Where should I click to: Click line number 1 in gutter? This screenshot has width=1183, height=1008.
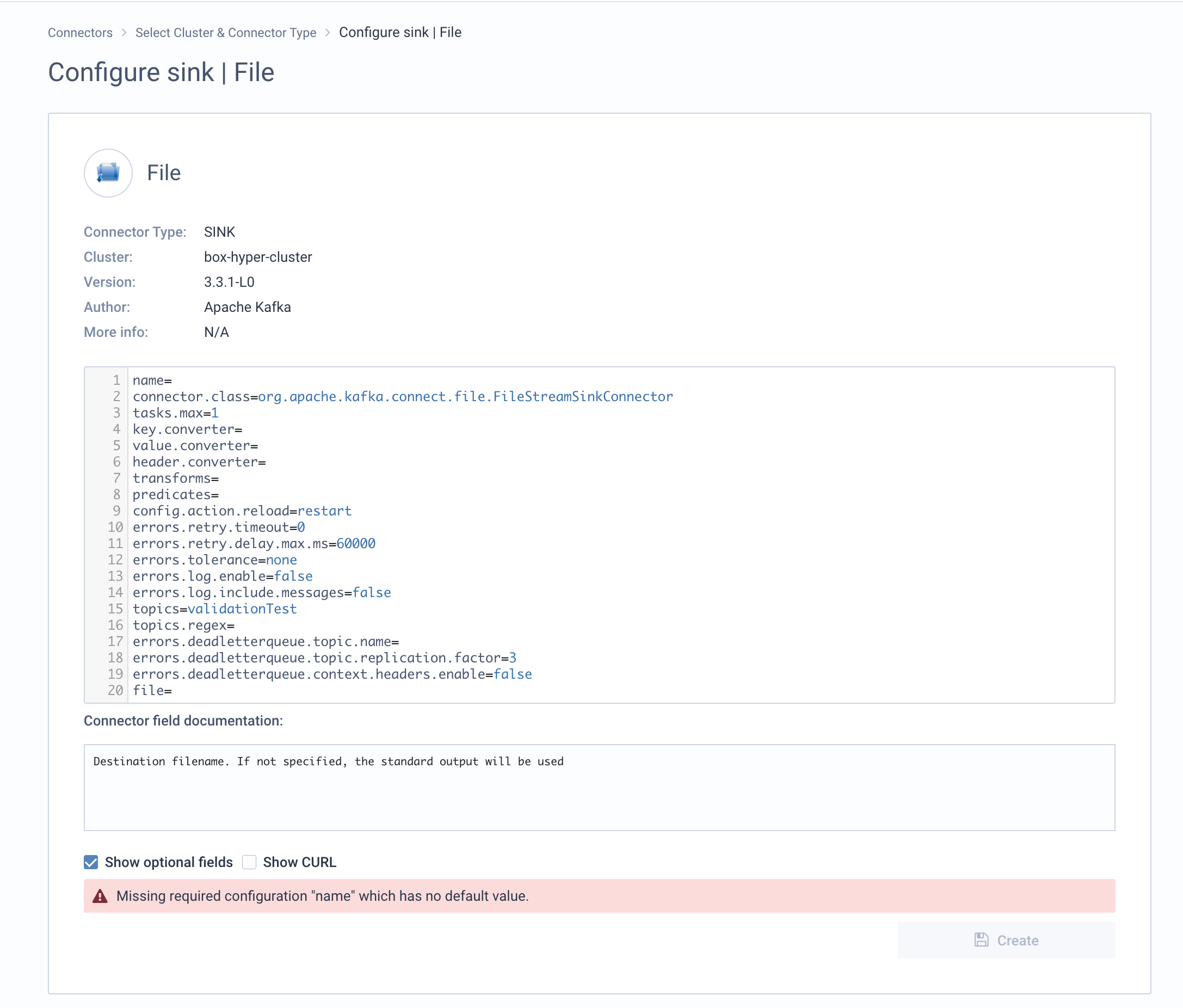coord(116,380)
